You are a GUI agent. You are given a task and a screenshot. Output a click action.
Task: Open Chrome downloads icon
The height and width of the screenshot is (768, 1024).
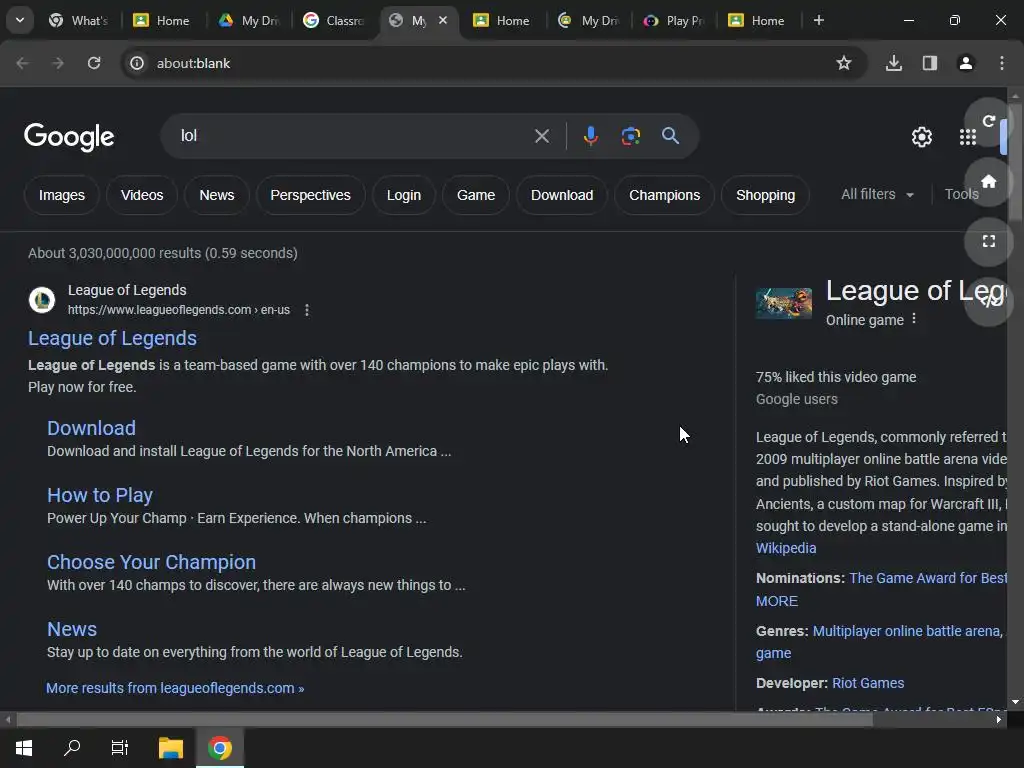tap(893, 63)
